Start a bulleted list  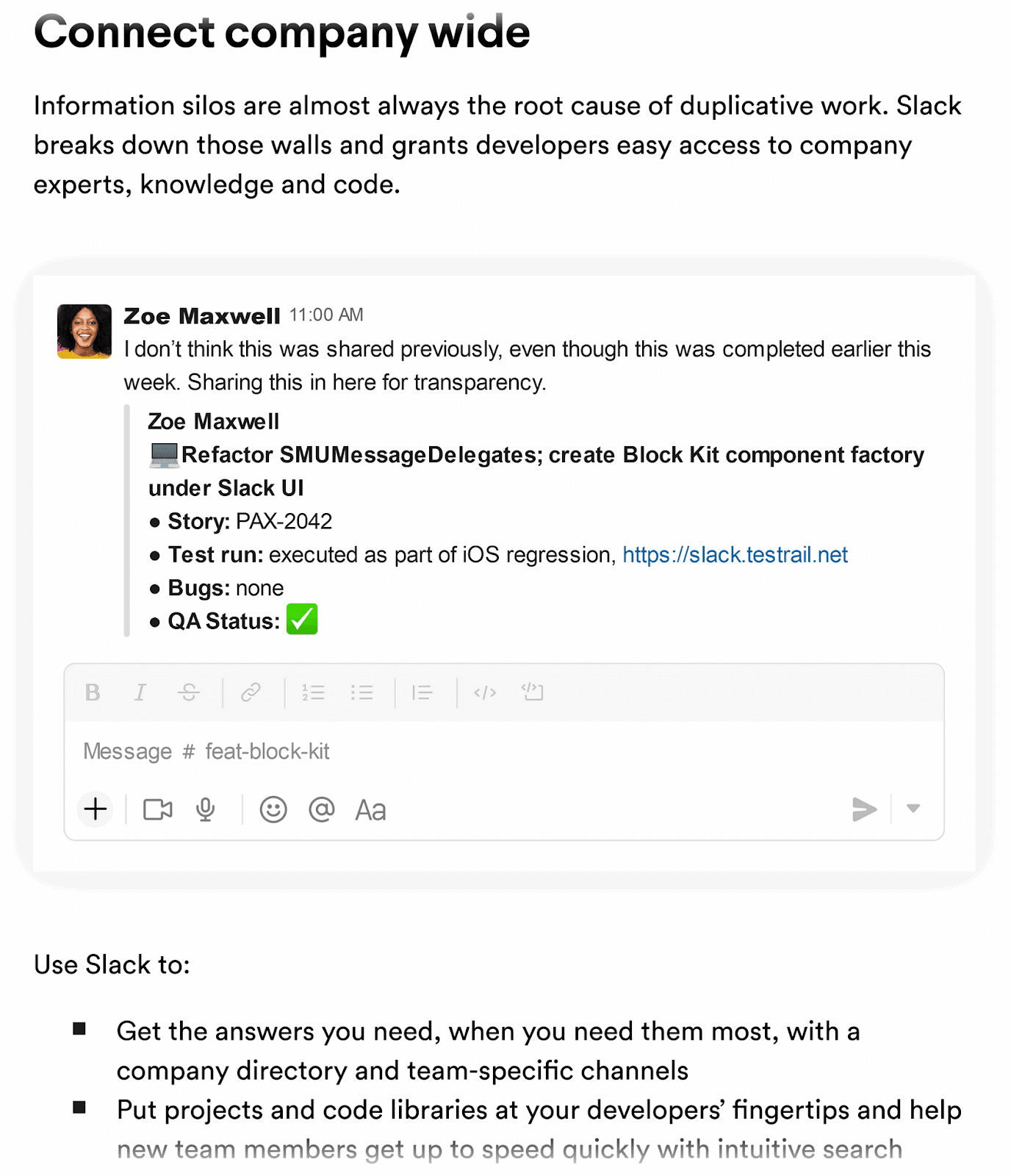tap(361, 692)
